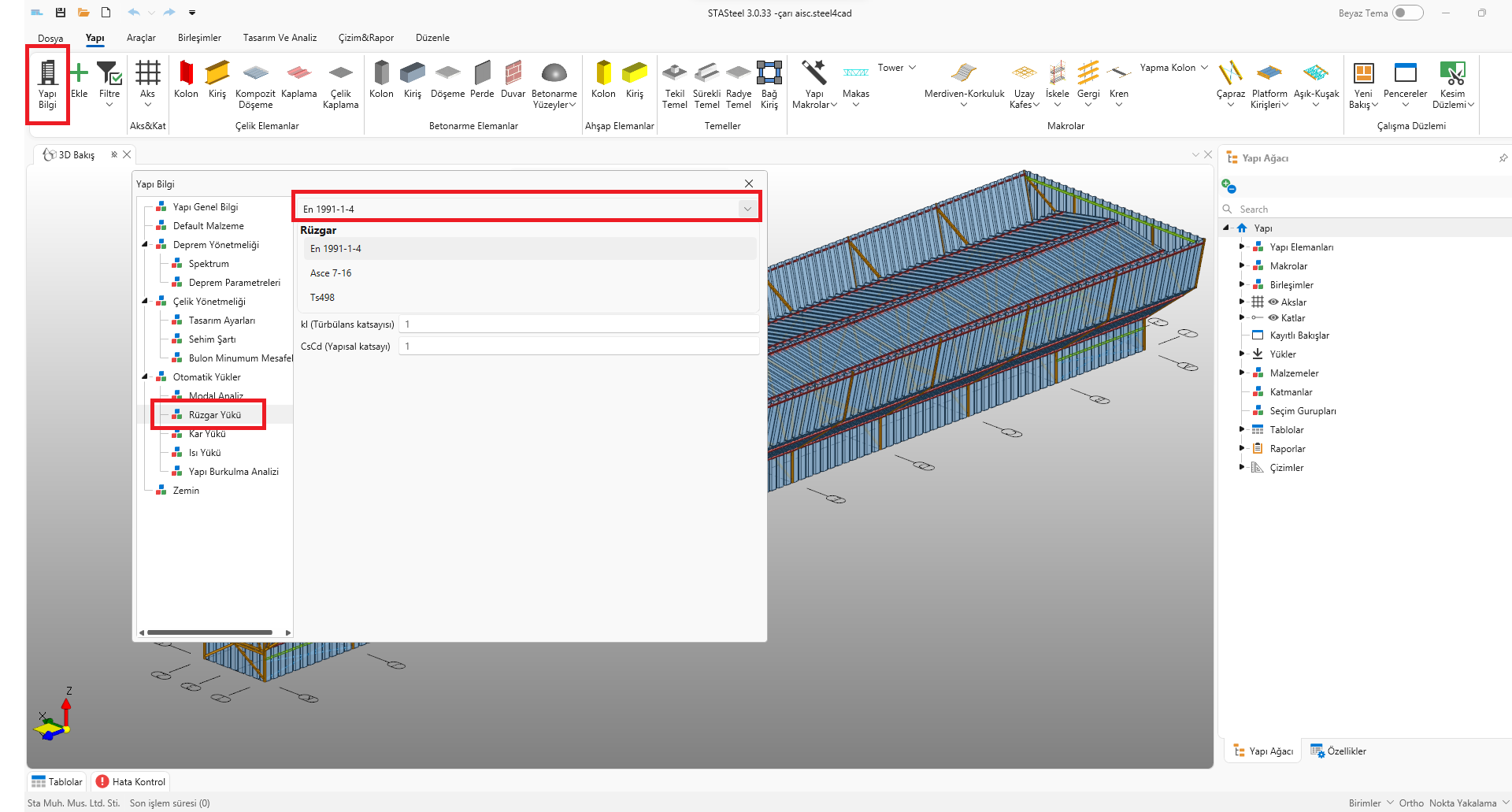1512x812 pixels.
Task: Toggle visibility eye for Katlar
Action: click(1273, 318)
